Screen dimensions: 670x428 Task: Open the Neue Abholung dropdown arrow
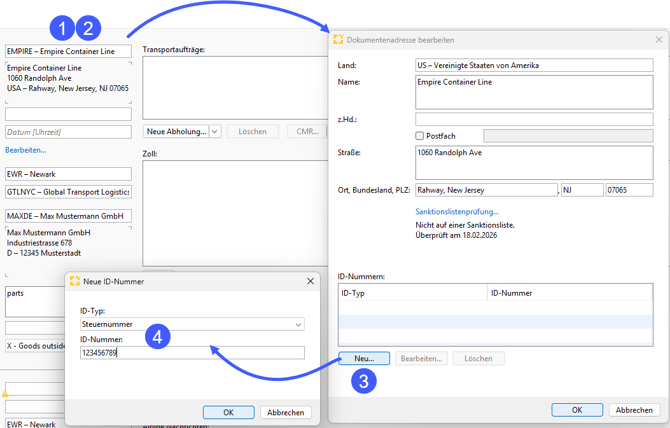(x=215, y=132)
